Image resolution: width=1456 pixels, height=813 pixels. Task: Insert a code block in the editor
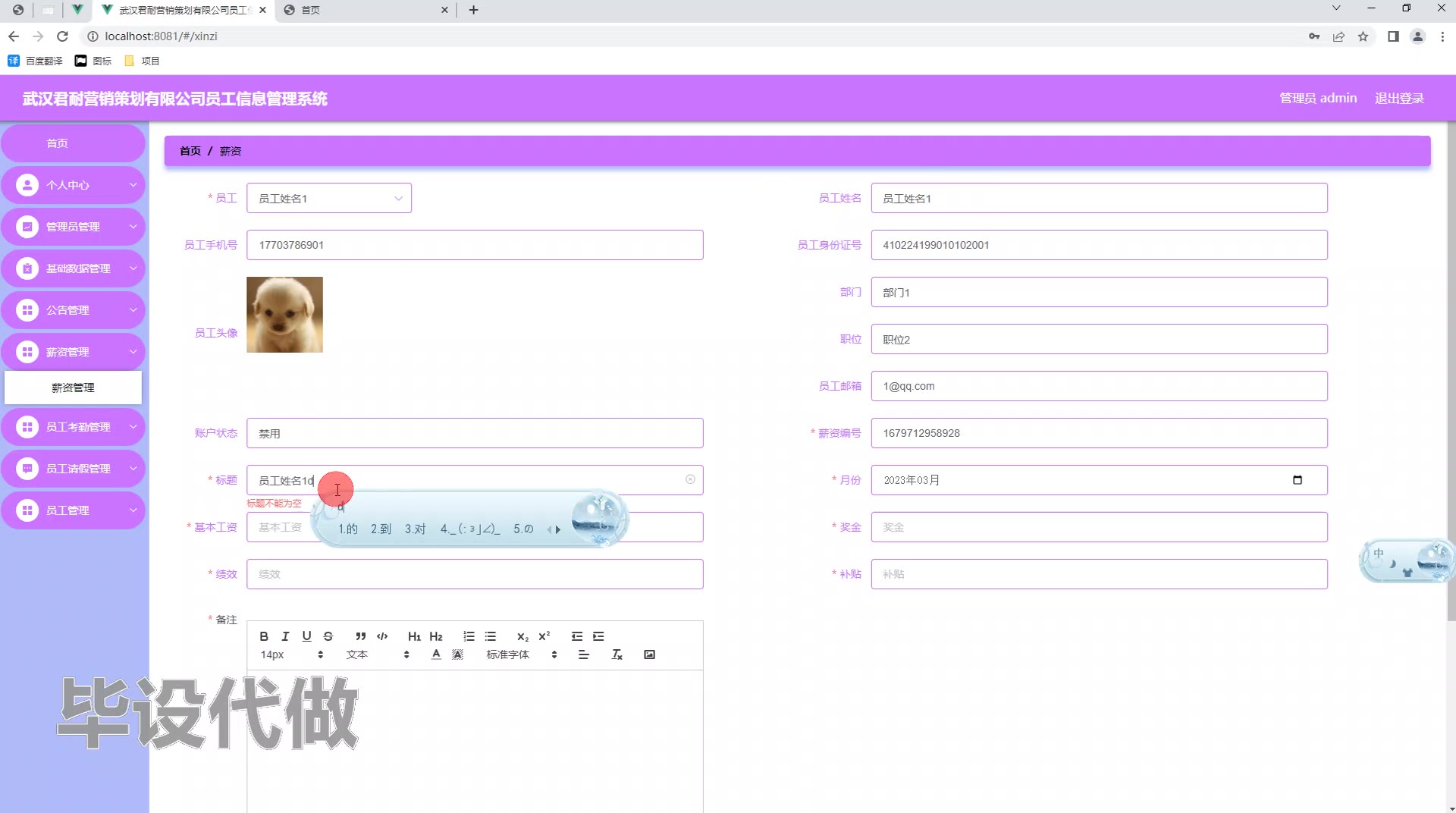[x=382, y=636]
